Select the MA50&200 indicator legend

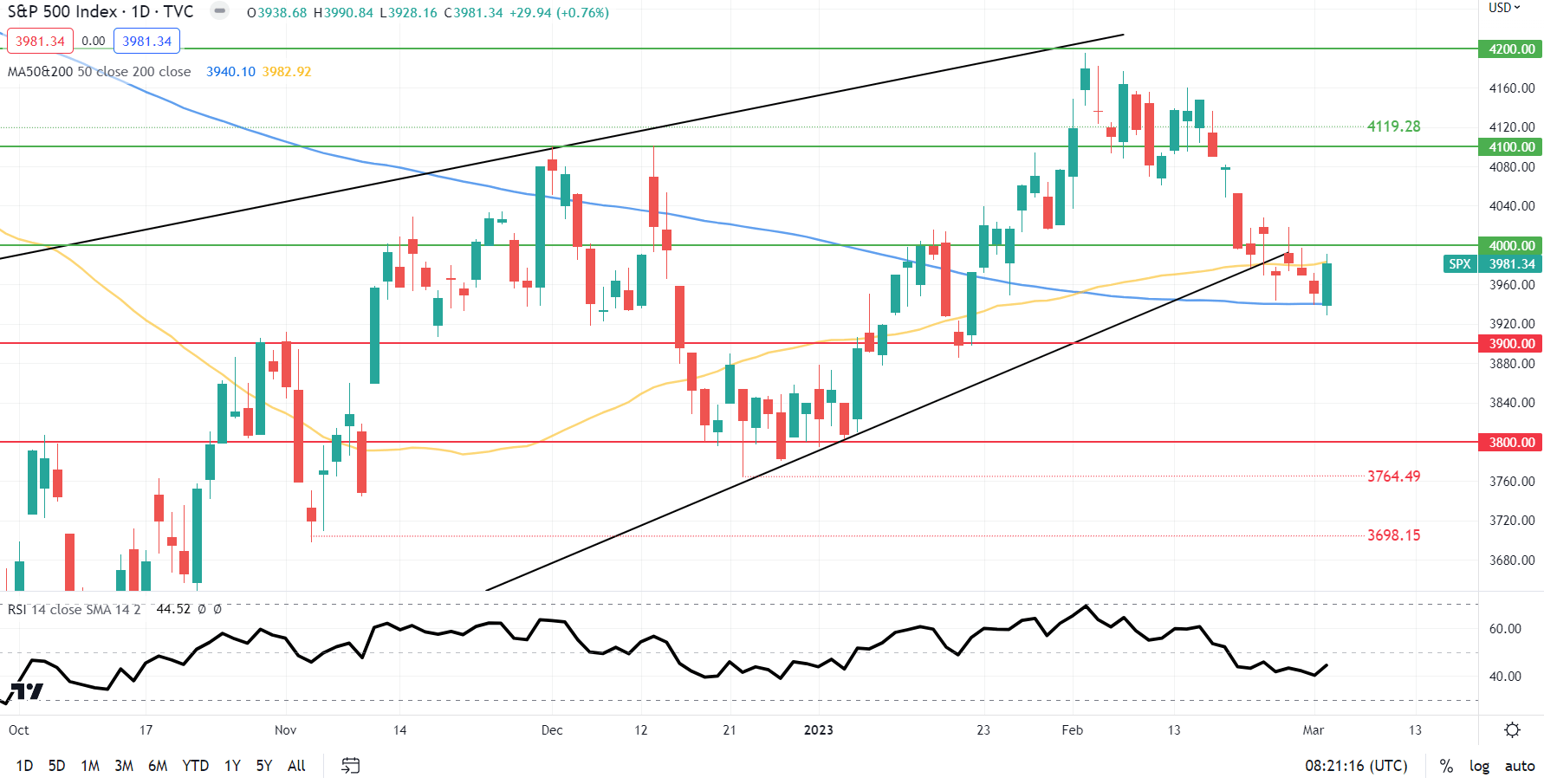point(99,71)
